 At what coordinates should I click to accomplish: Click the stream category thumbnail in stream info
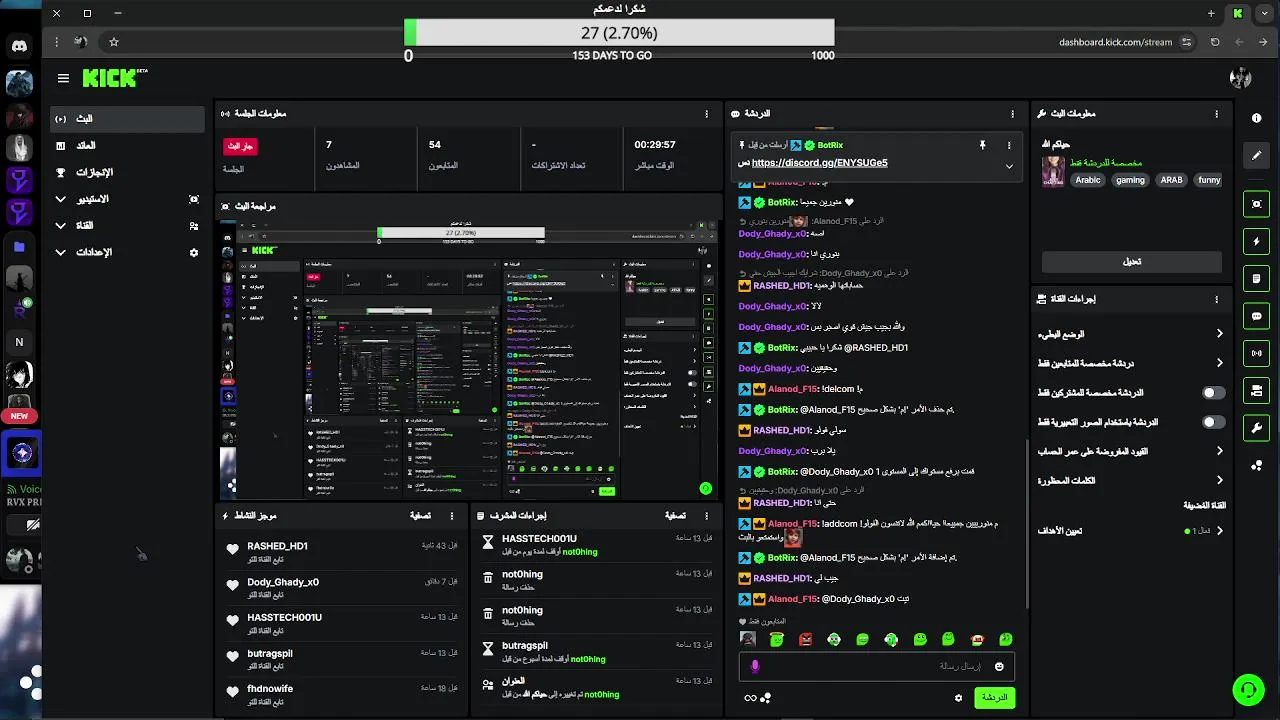1053,171
